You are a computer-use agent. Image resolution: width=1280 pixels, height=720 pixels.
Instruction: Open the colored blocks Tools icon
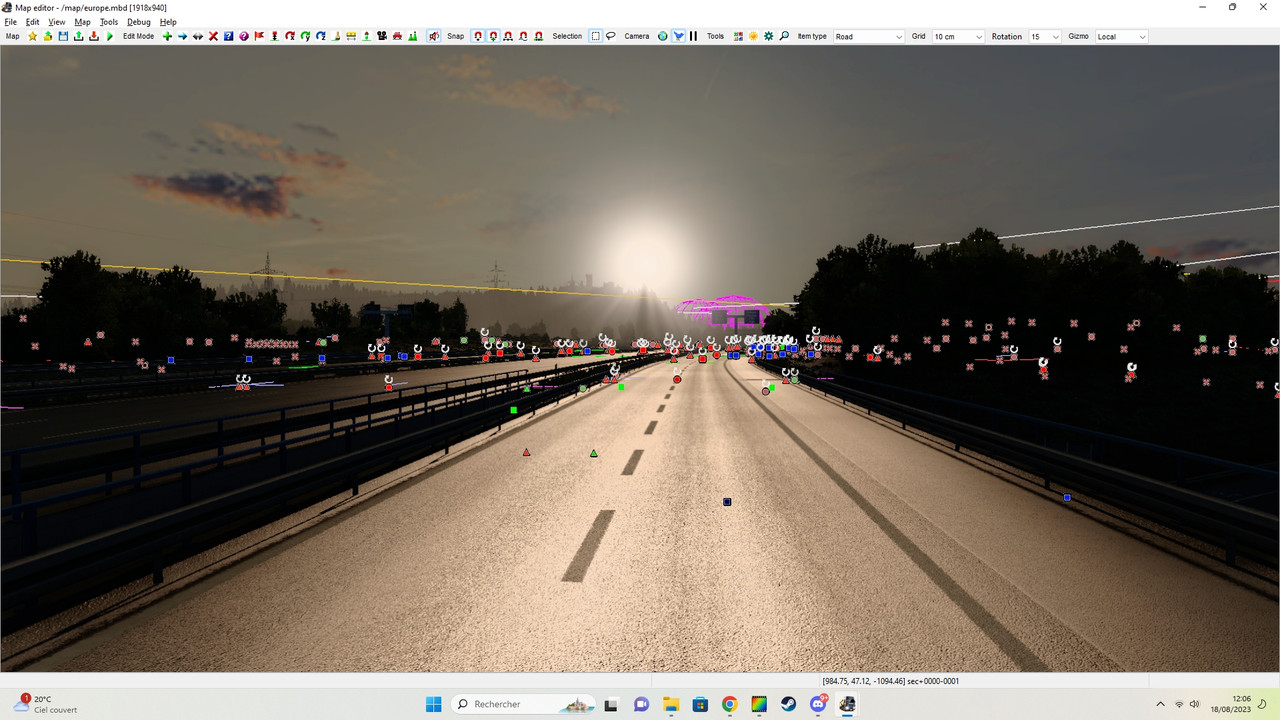pos(738,36)
